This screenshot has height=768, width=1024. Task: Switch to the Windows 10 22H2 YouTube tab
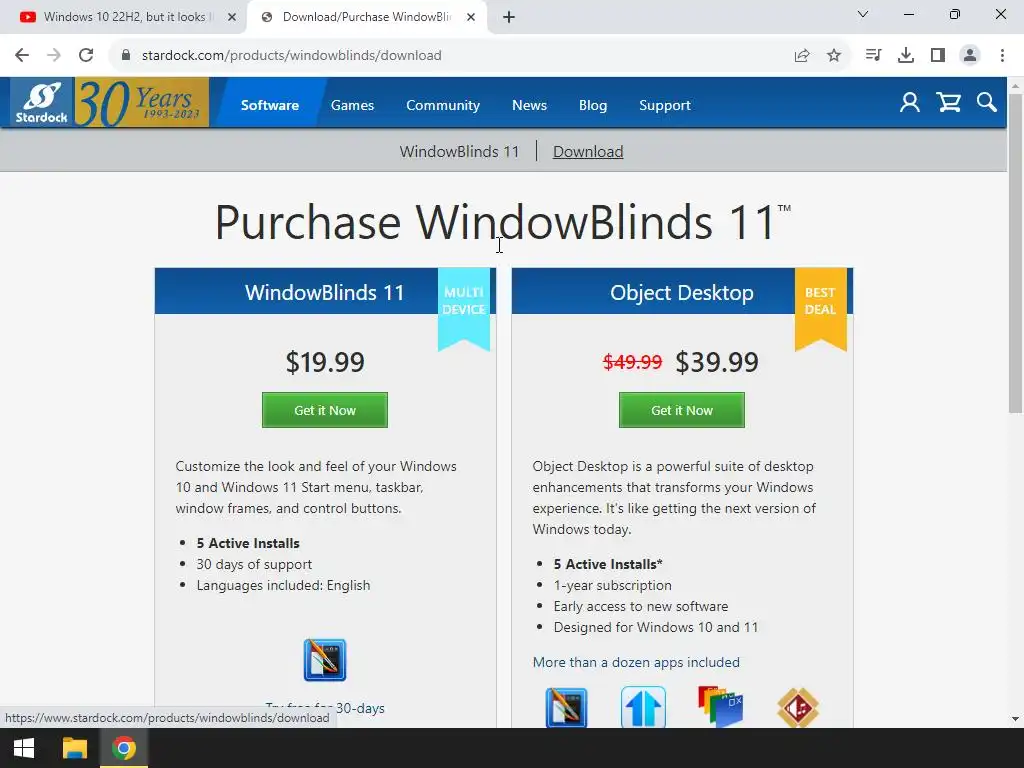click(x=128, y=17)
